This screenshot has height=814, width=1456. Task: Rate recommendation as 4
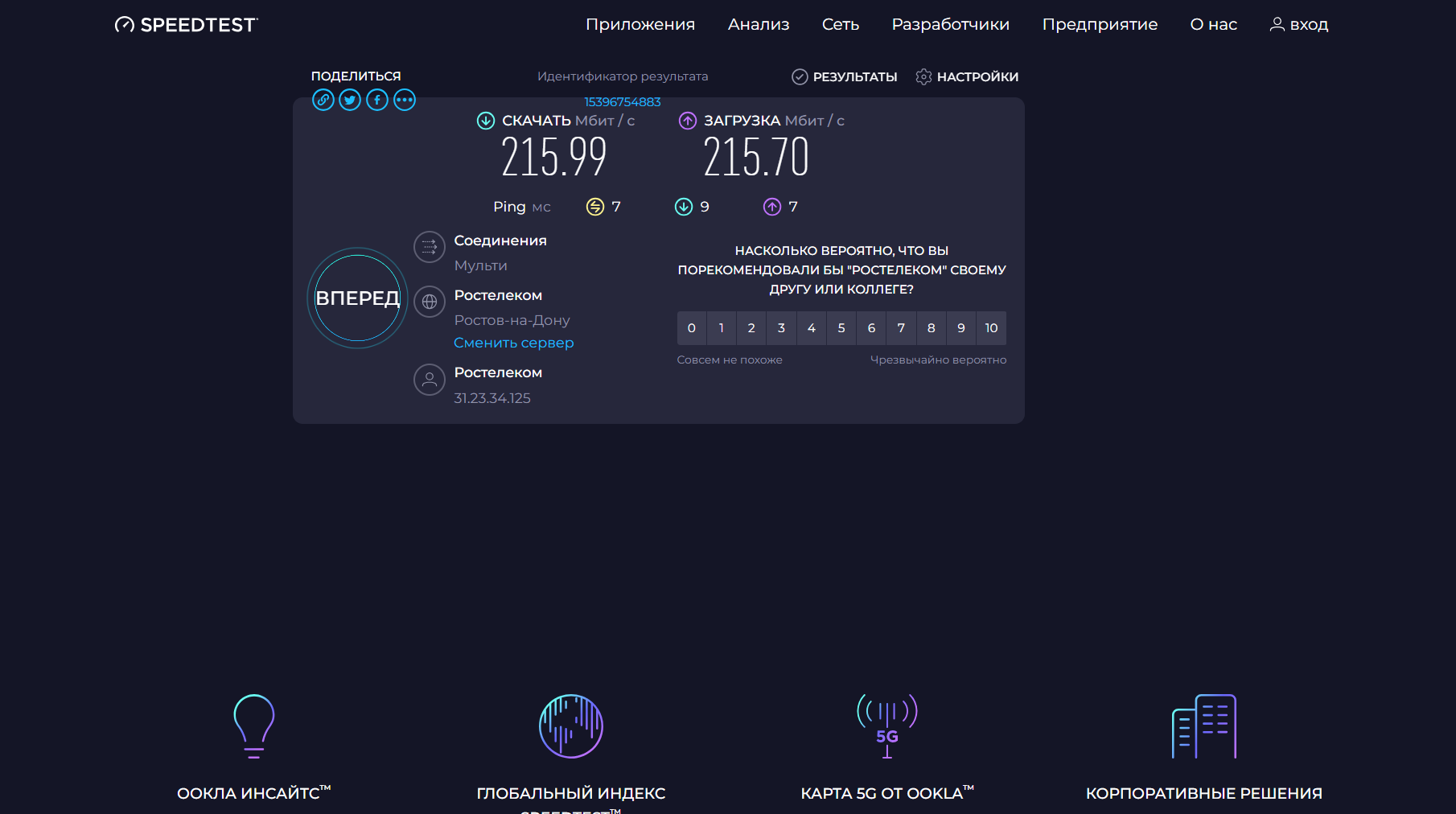tap(812, 328)
